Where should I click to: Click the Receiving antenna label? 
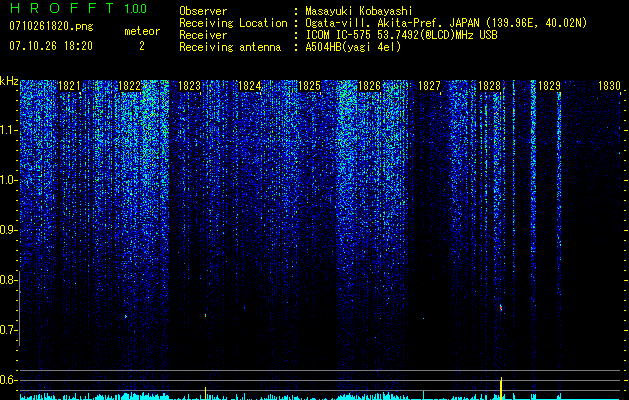point(230,47)
